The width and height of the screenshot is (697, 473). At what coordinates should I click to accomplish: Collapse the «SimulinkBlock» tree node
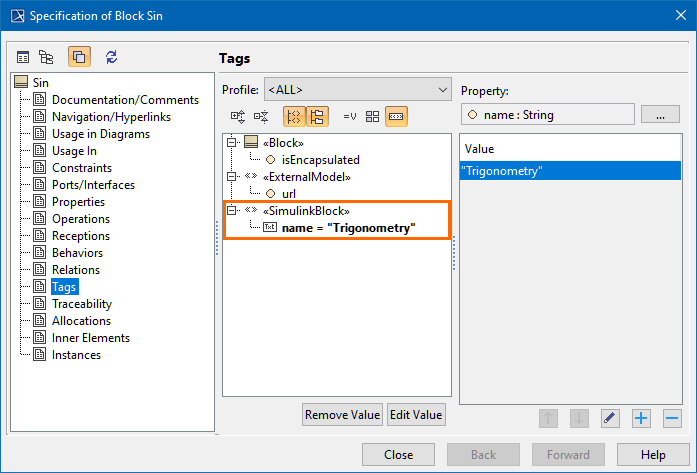pos(230,211)
